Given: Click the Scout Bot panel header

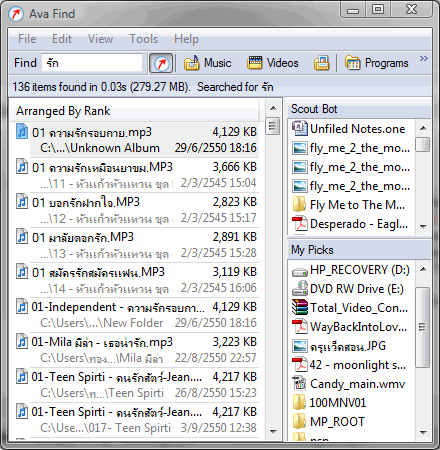Looking at the screenshot, I should pos(359,109).
